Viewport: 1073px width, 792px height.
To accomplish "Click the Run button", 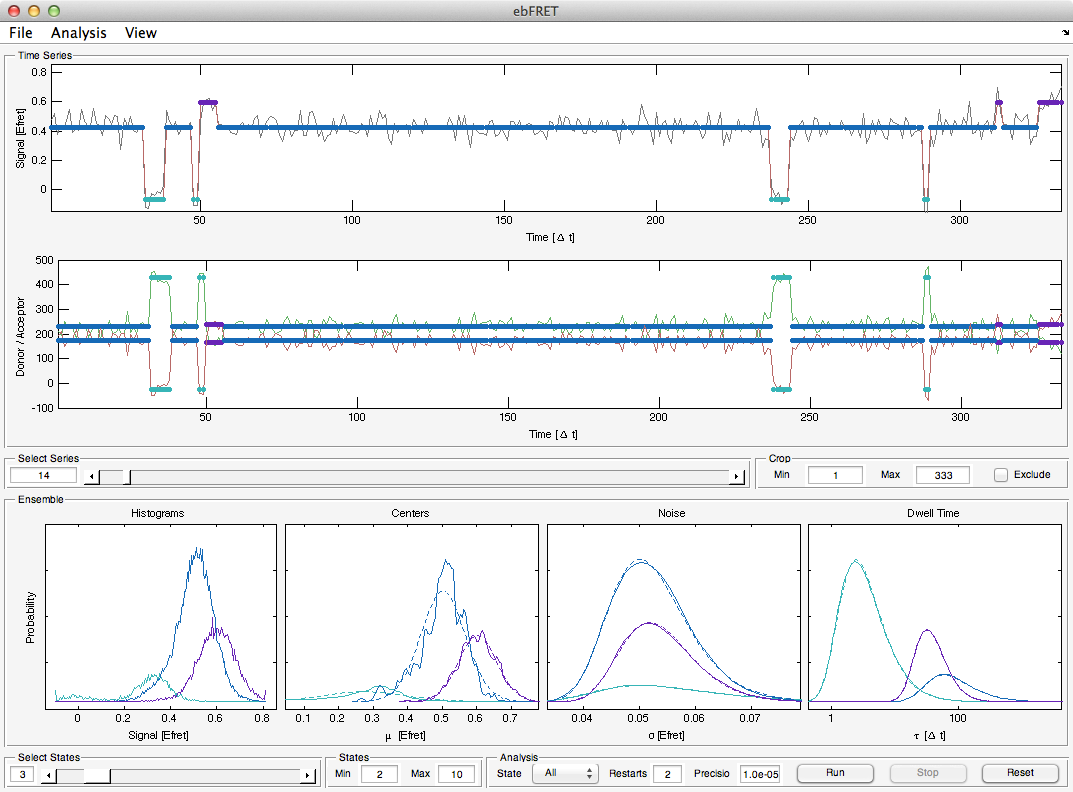I will pos(835,773).
